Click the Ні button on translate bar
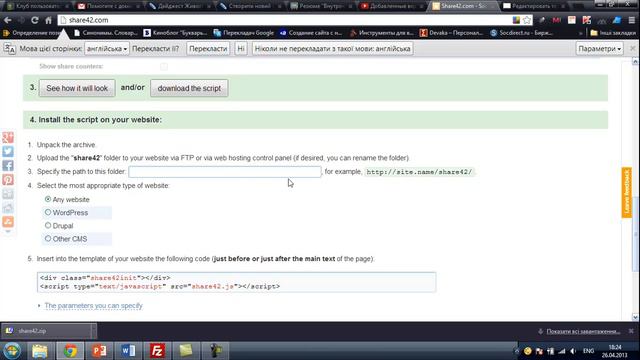The width and height of the screenshot is (640, 360). (241, 49)
